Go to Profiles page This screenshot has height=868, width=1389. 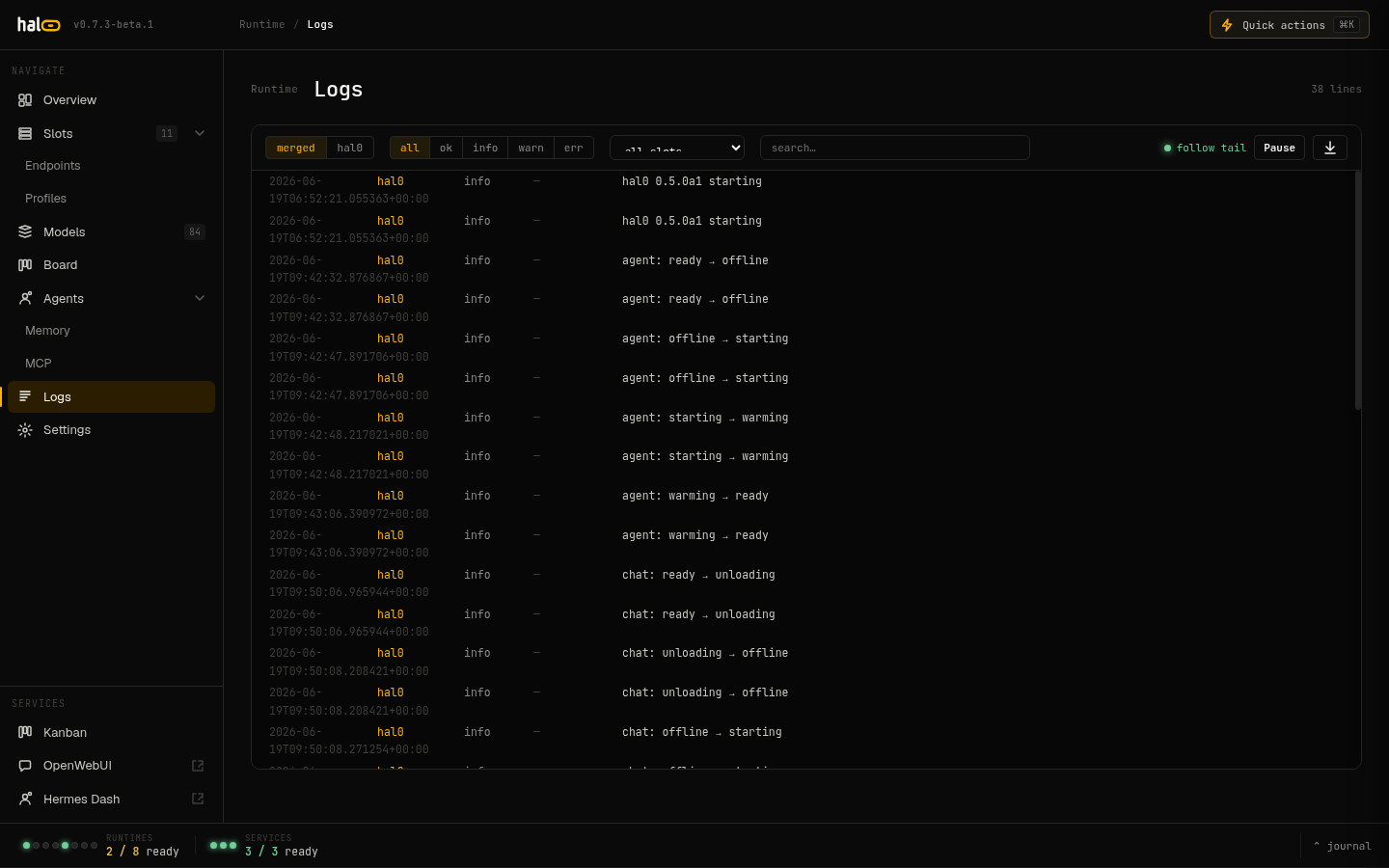point(46,199)
